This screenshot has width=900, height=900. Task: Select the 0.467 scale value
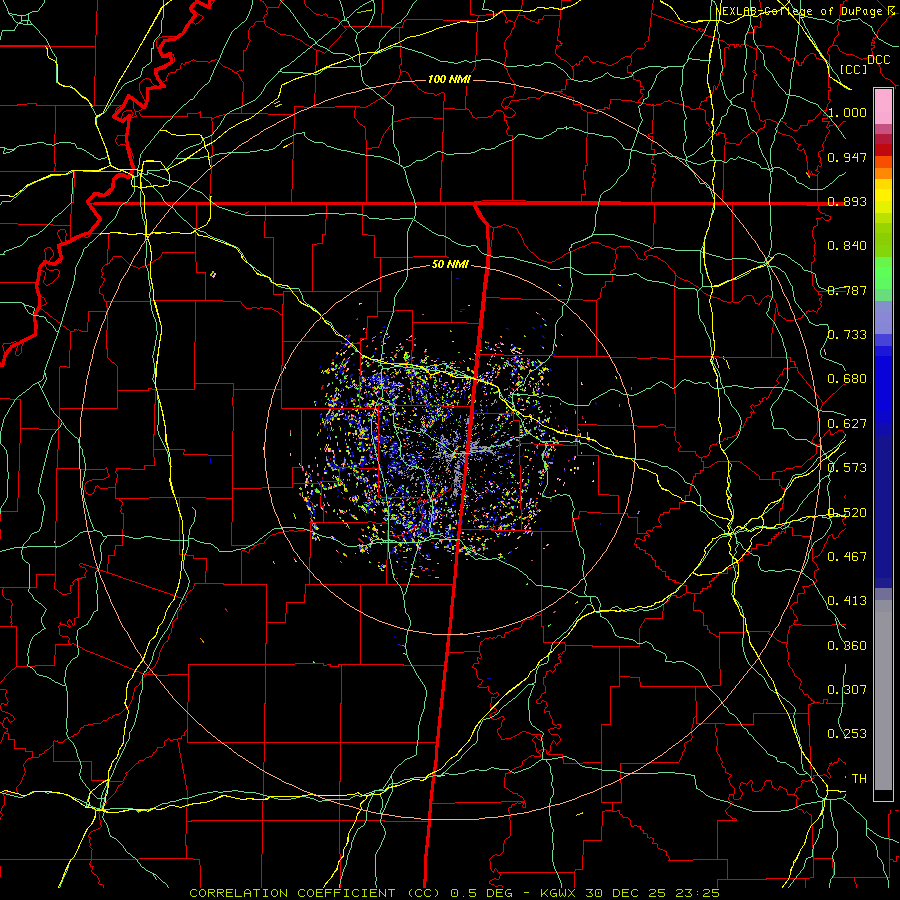(x=847, y=557)
